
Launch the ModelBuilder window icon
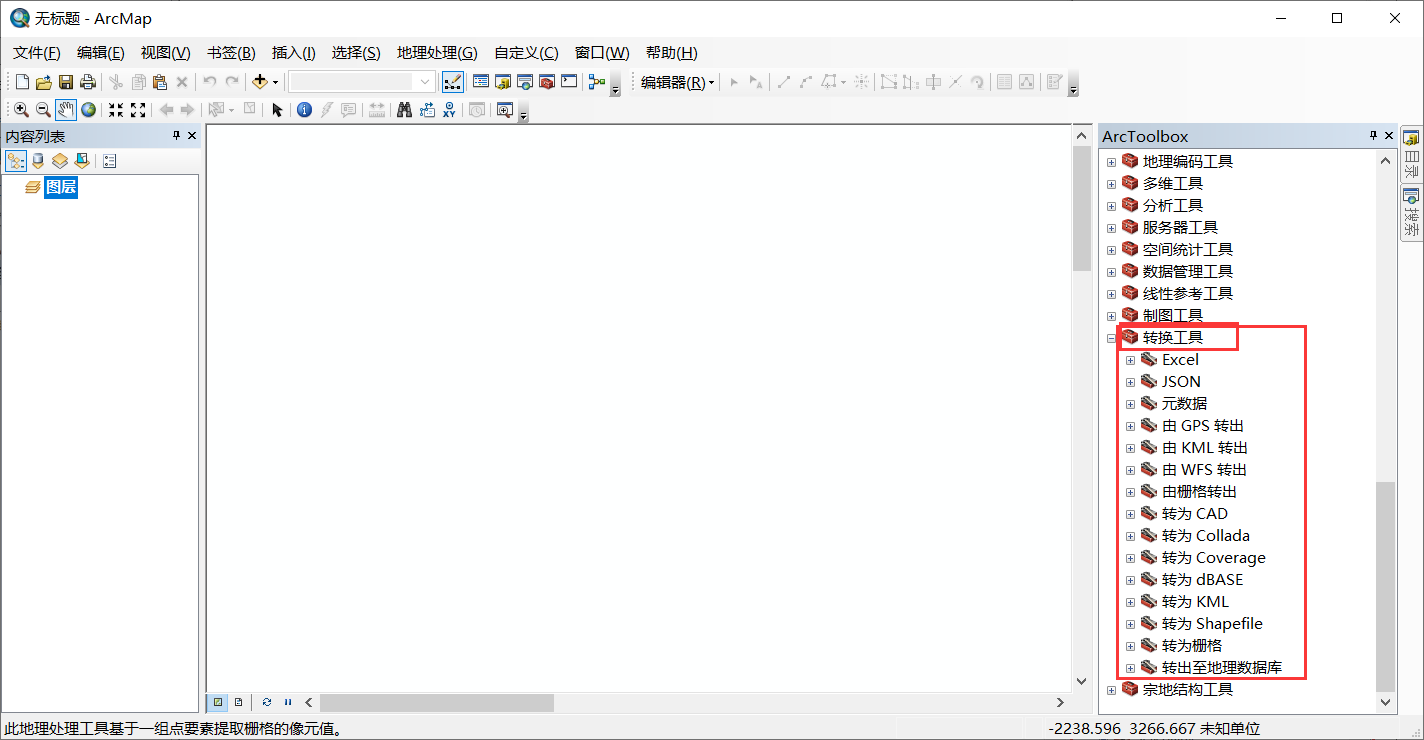[597, 82]
